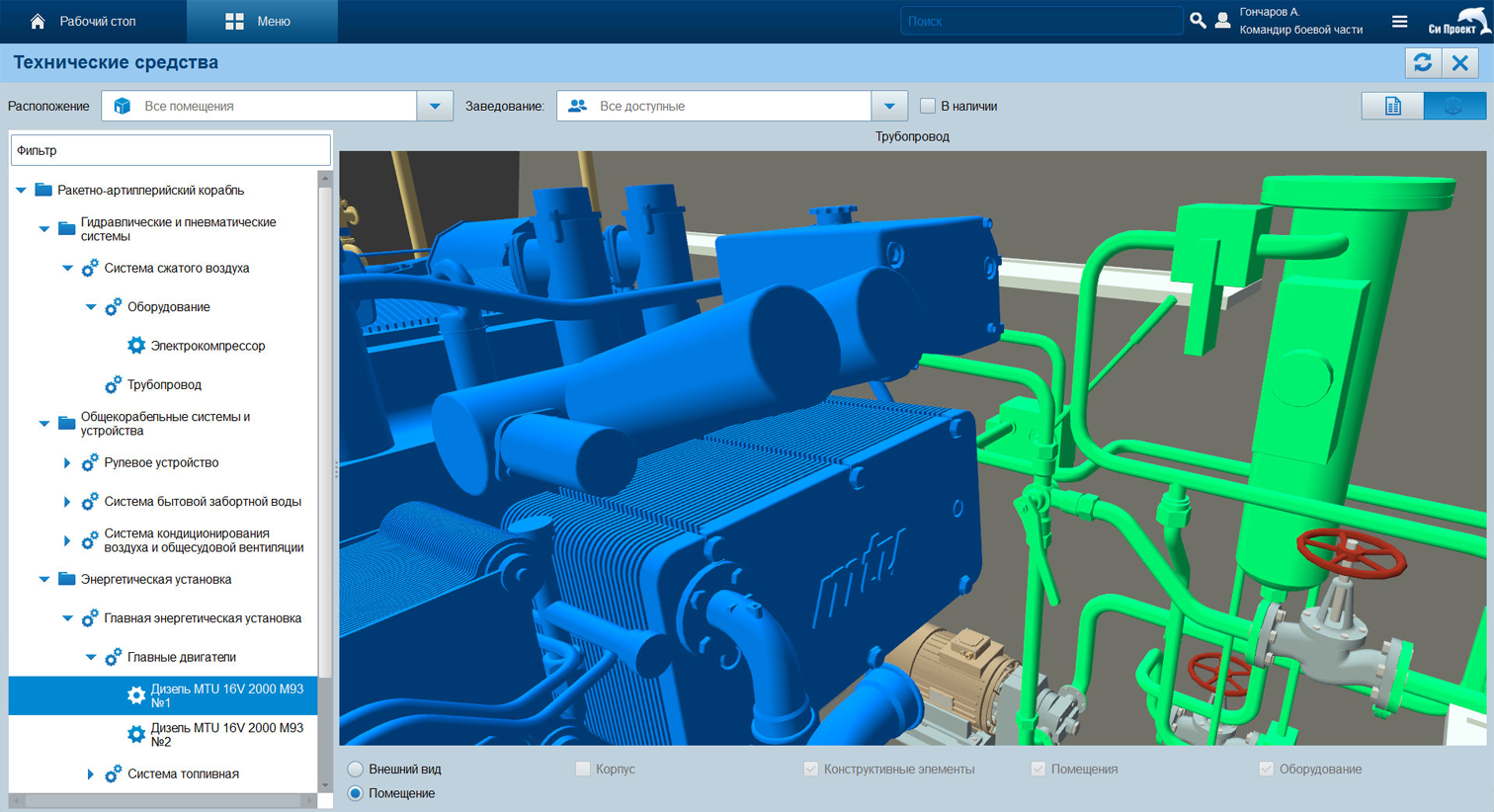
Task: Open the Меню tab
Action: 262,21
